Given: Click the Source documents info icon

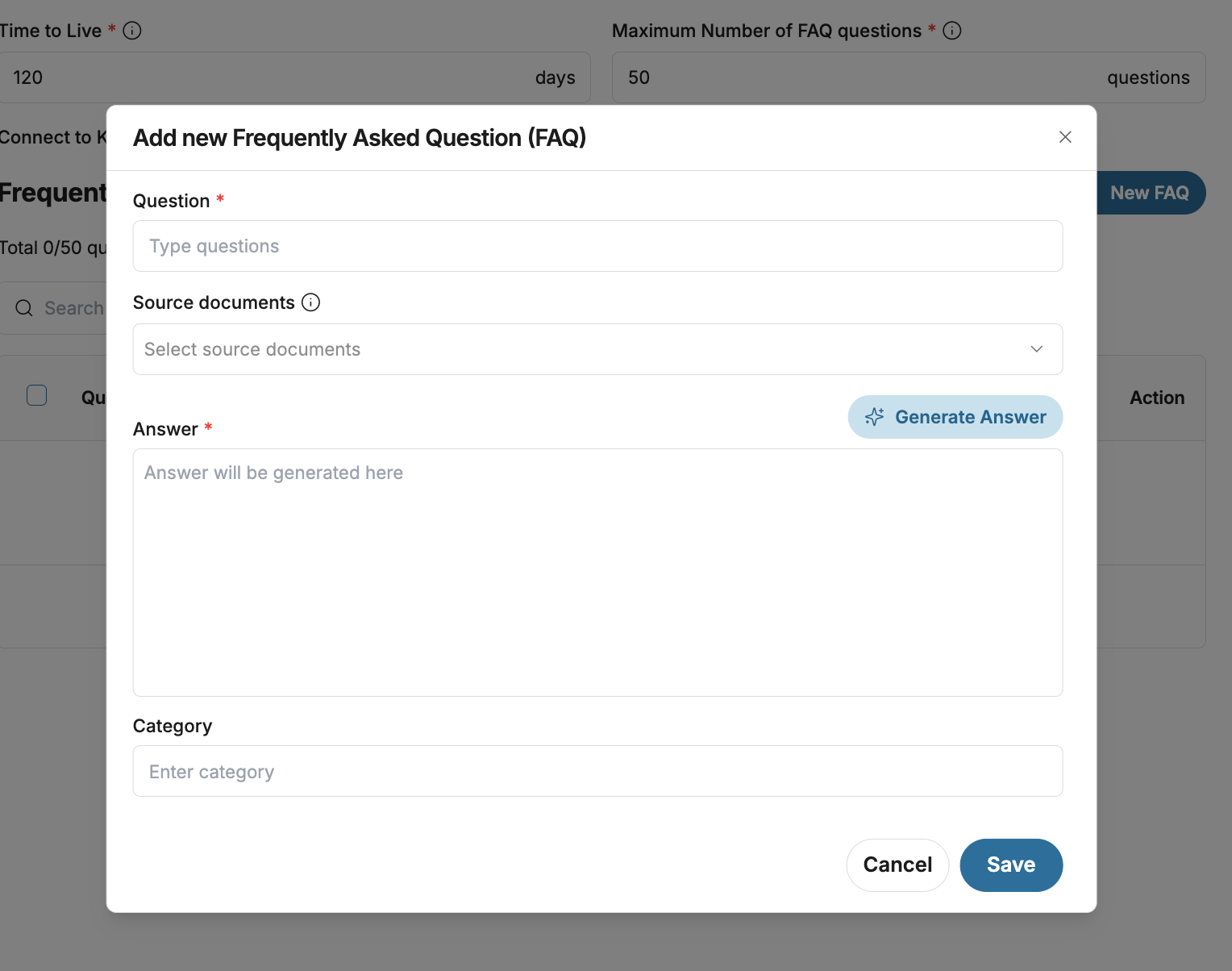Looking at the screenshot, I should [x=310, y=302].
